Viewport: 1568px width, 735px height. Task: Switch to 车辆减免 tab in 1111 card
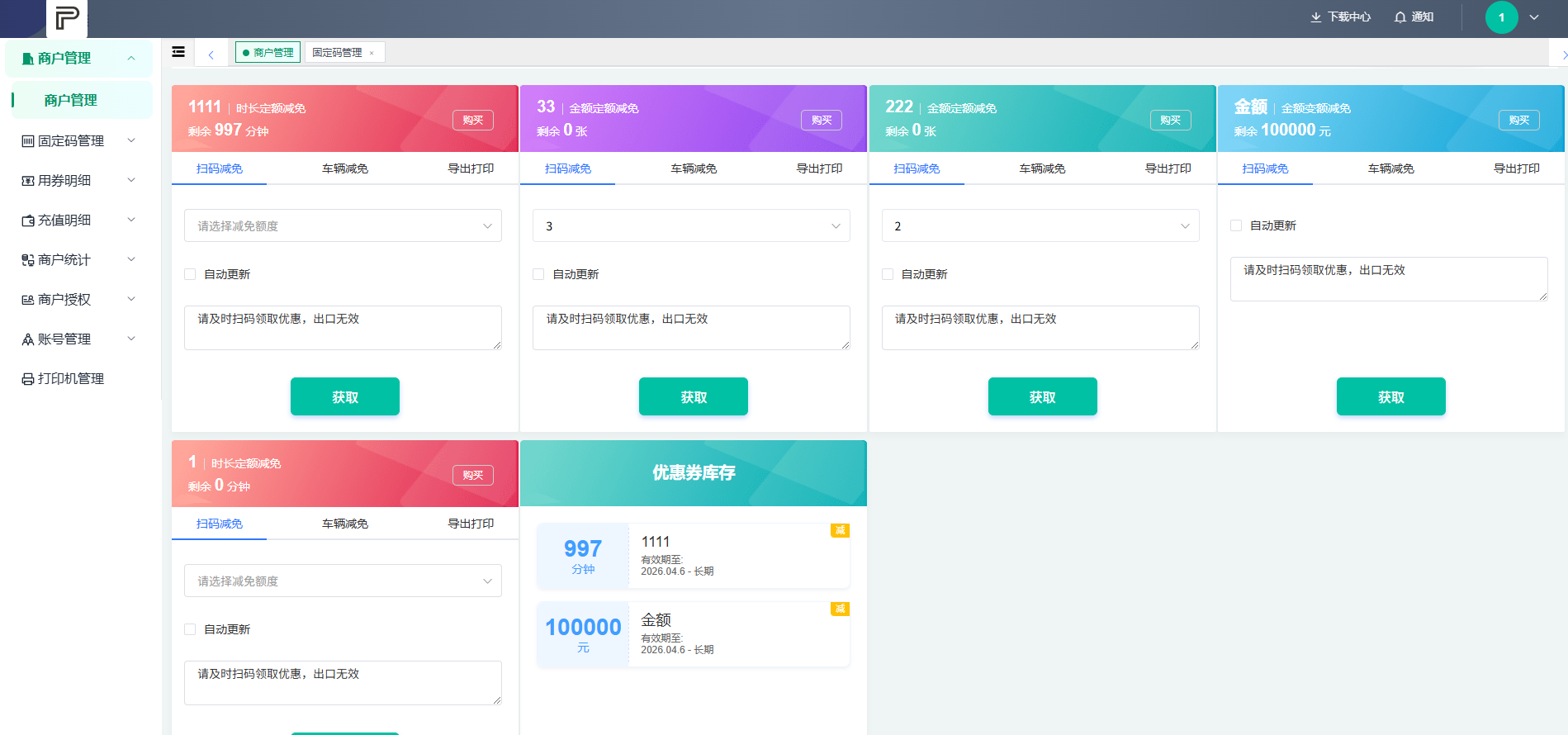(345, 168)
